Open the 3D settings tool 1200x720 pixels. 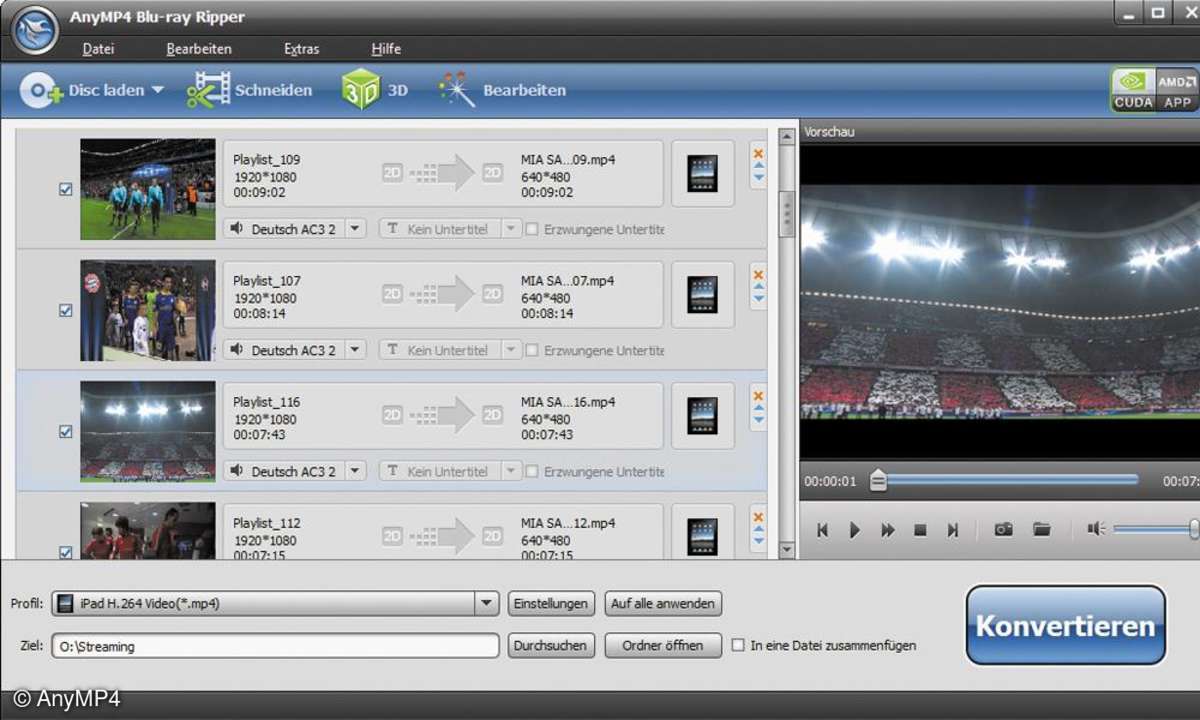tap(375, 90)
